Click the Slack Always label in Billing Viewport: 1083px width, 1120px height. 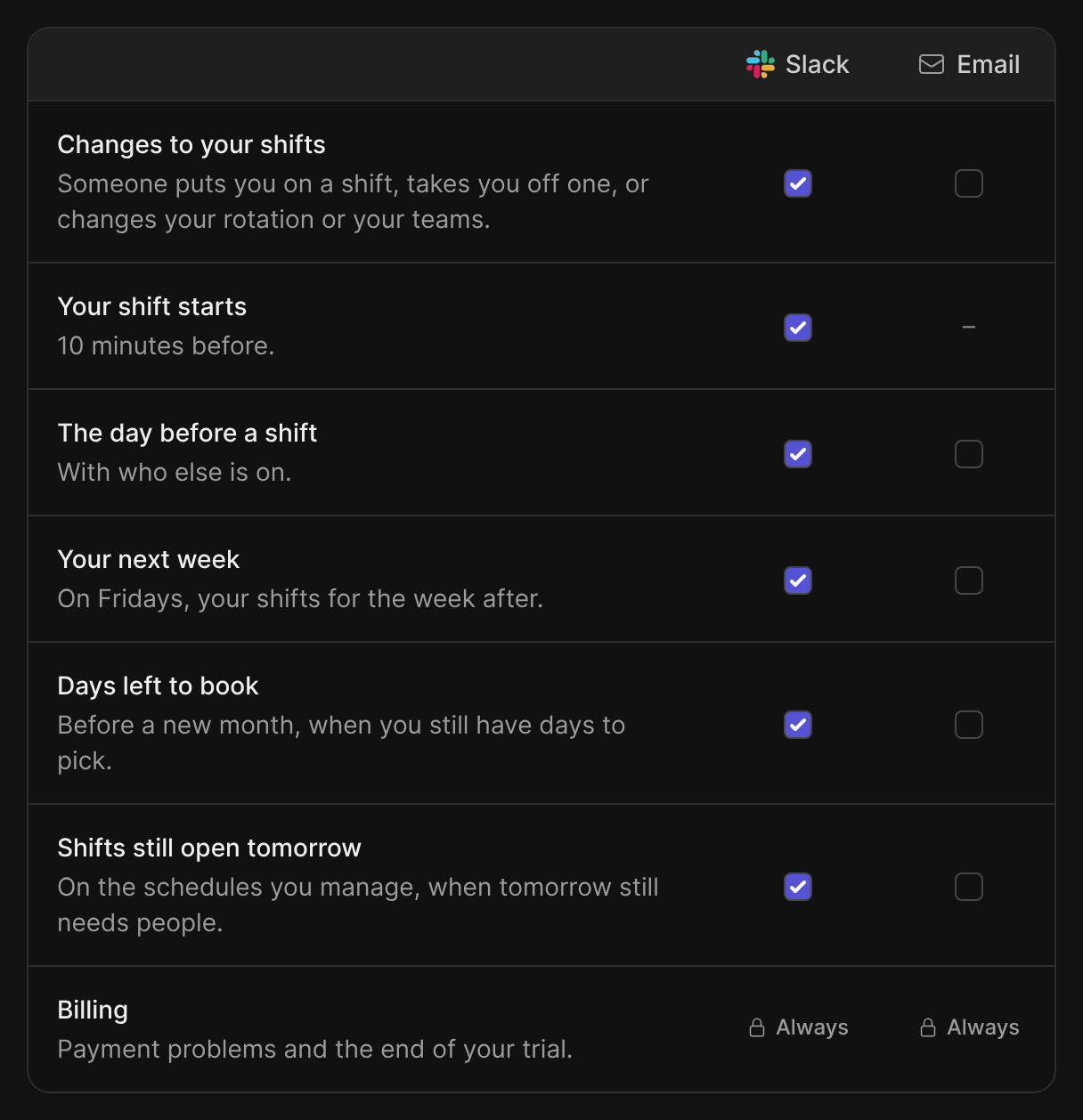(x=812, y=1027)
